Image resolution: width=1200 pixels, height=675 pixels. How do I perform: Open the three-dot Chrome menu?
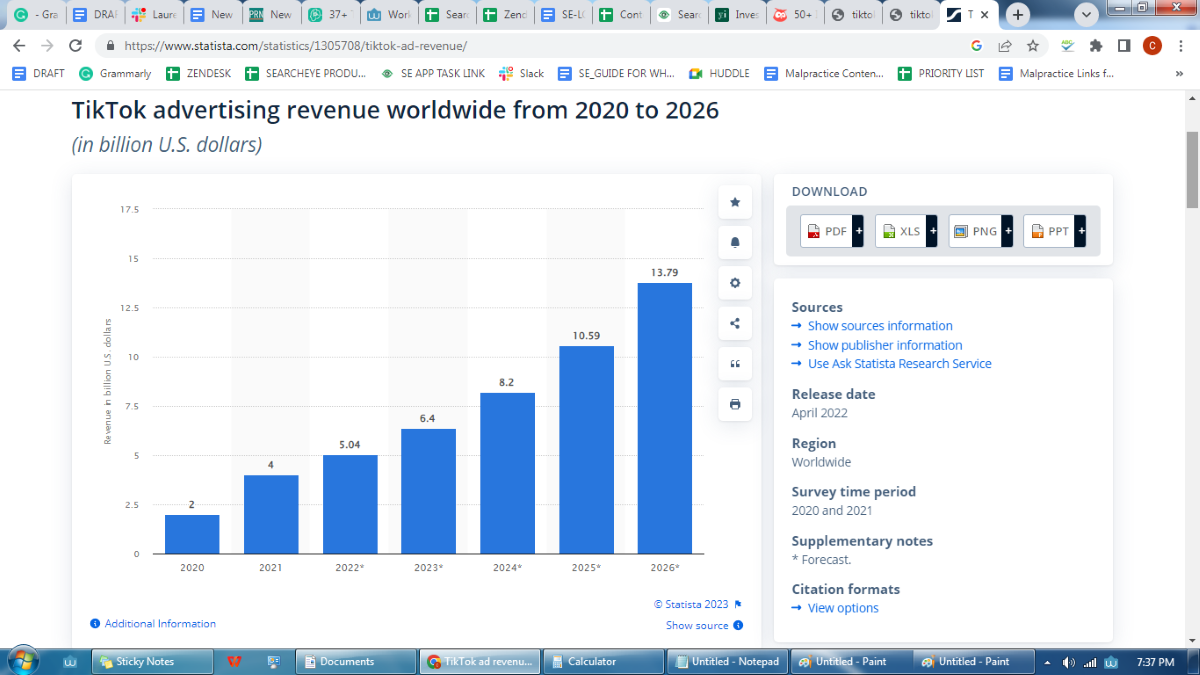[1180, 46]
